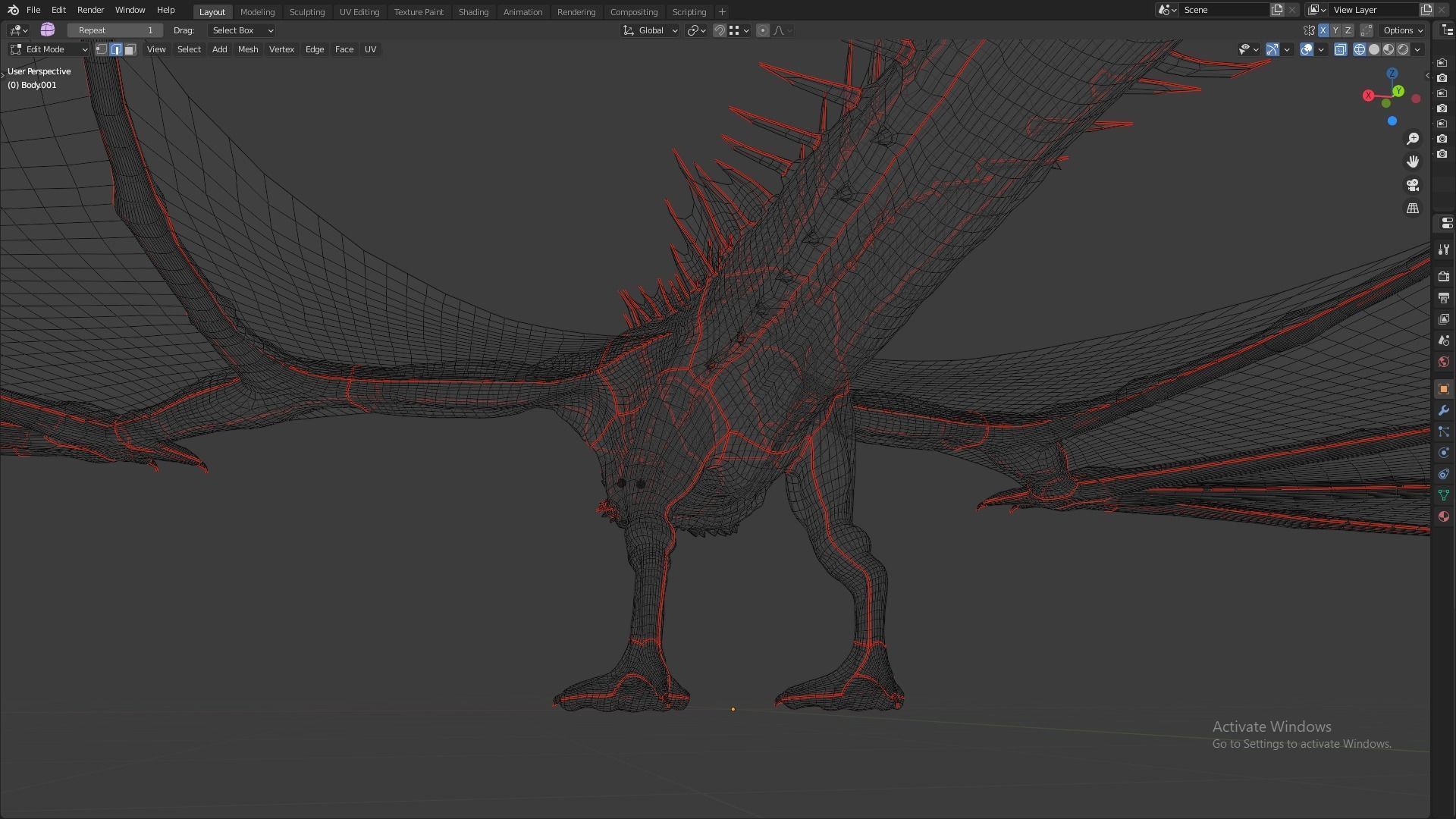Toggle X mirror axis button
The height and width of the screenshot is (819, 1456).
tap(1323, 30)
